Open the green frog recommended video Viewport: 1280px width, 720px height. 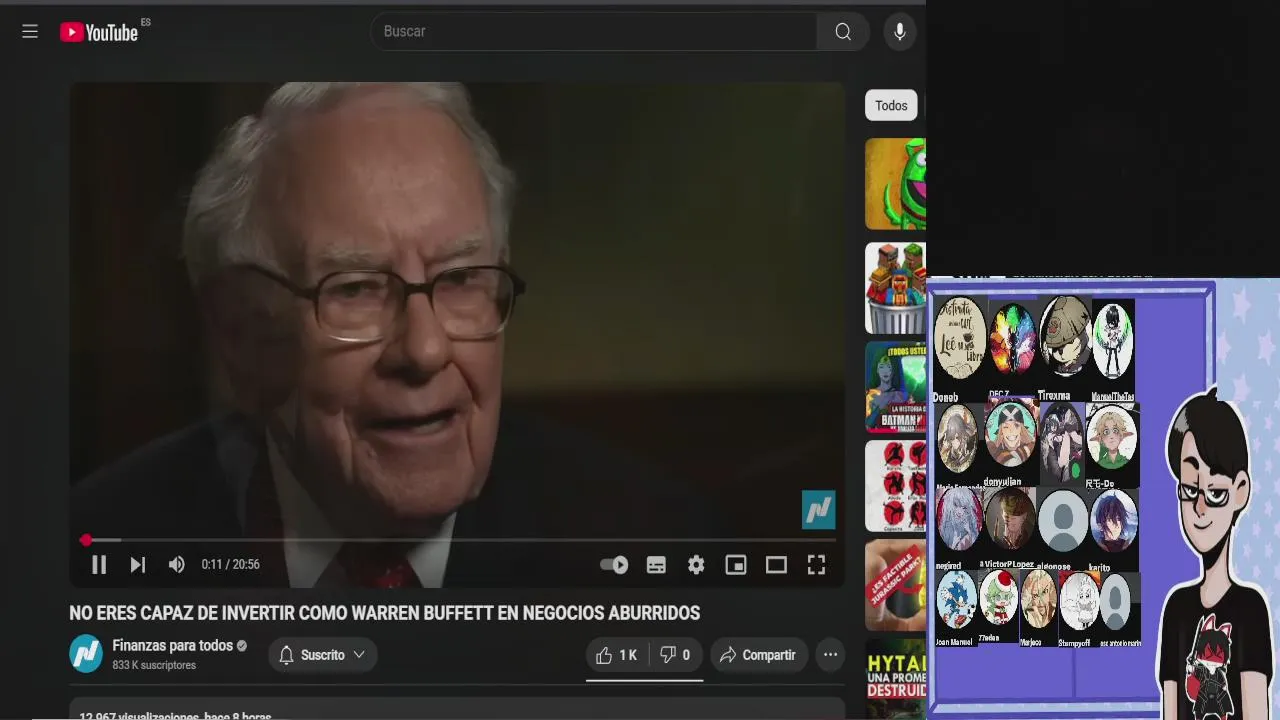point(895,184)
